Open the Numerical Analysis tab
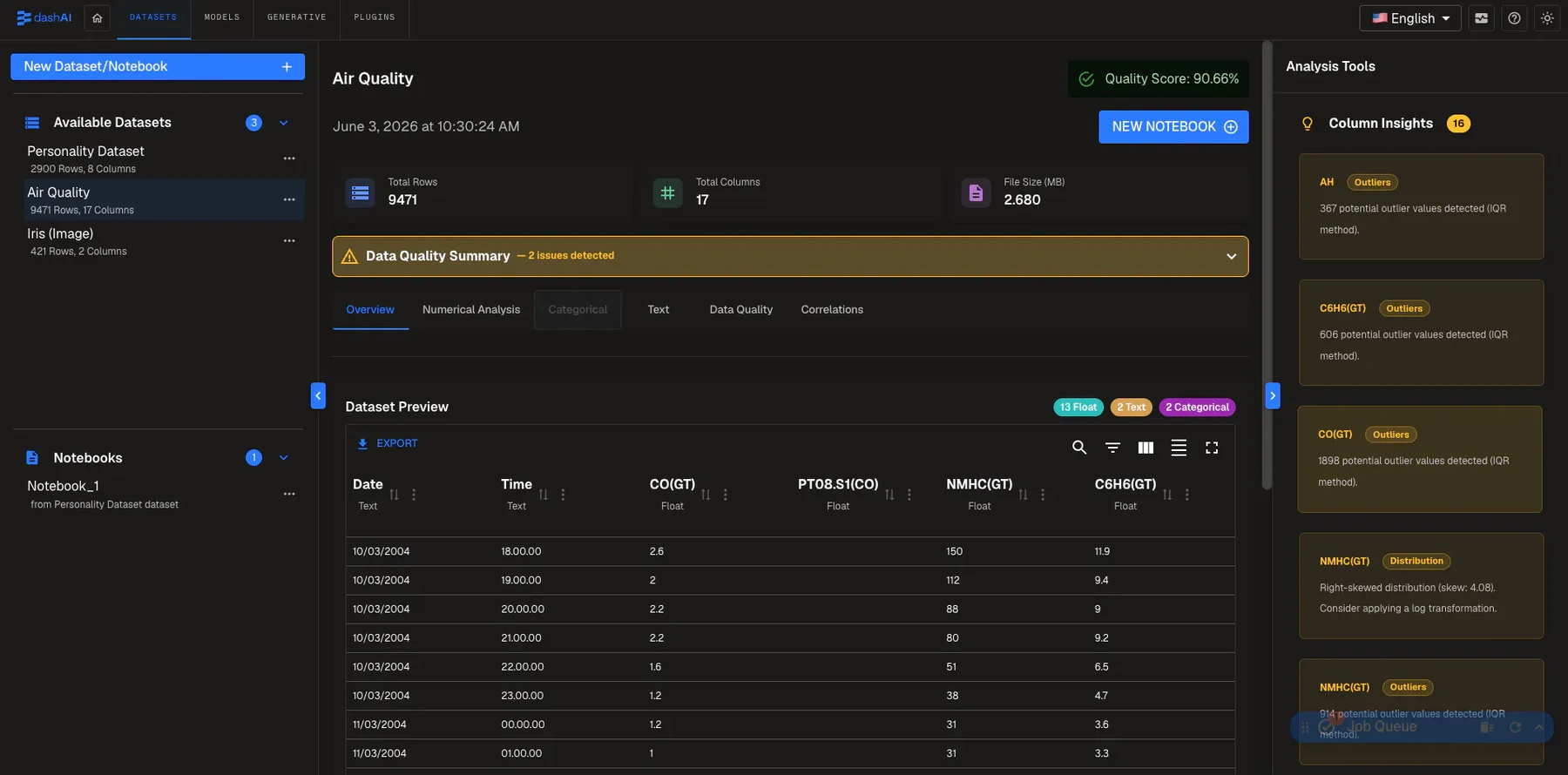Screen dimensions: 1568x775 (471, 310)
